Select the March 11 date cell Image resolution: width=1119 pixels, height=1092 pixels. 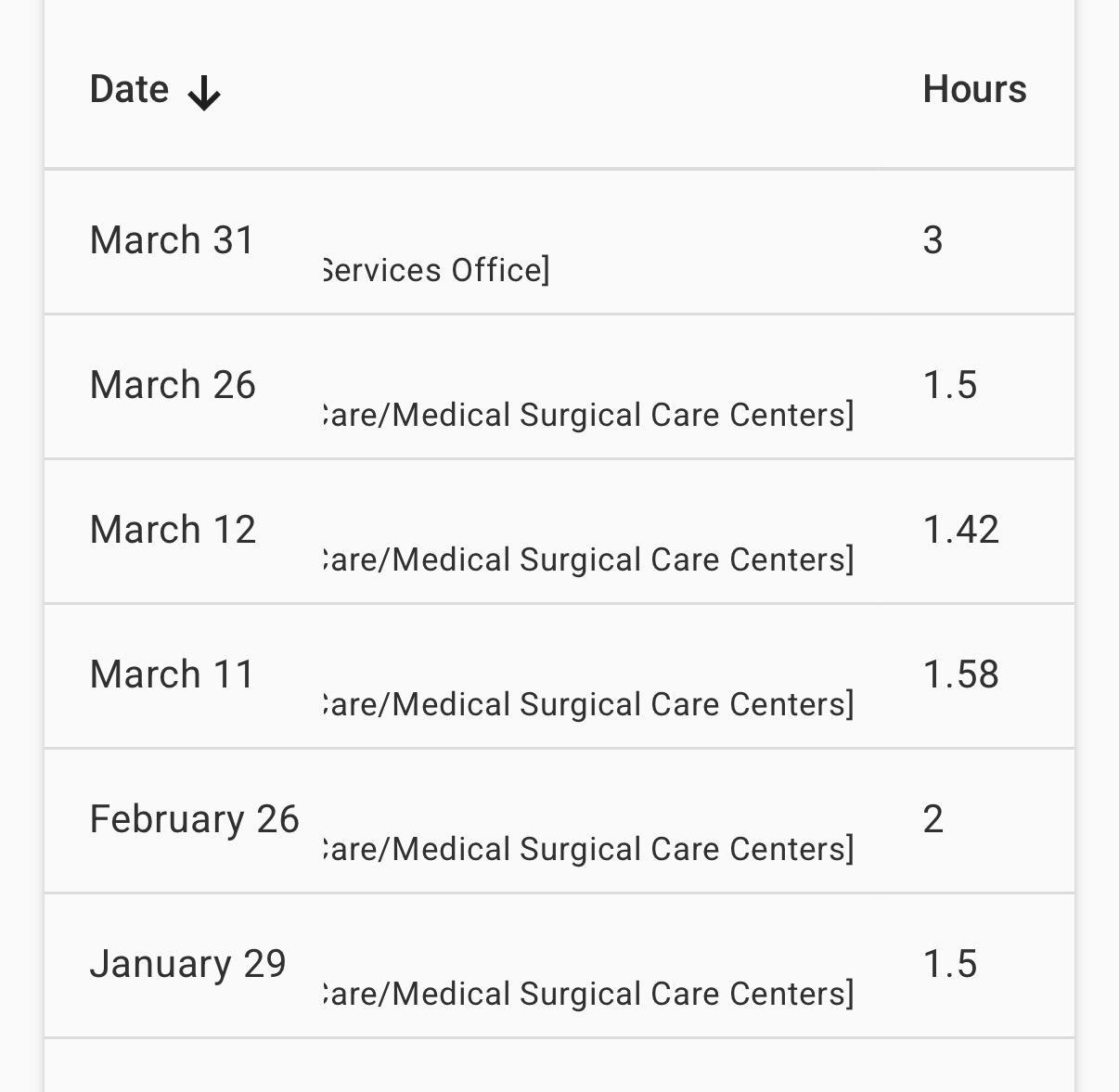173,674
